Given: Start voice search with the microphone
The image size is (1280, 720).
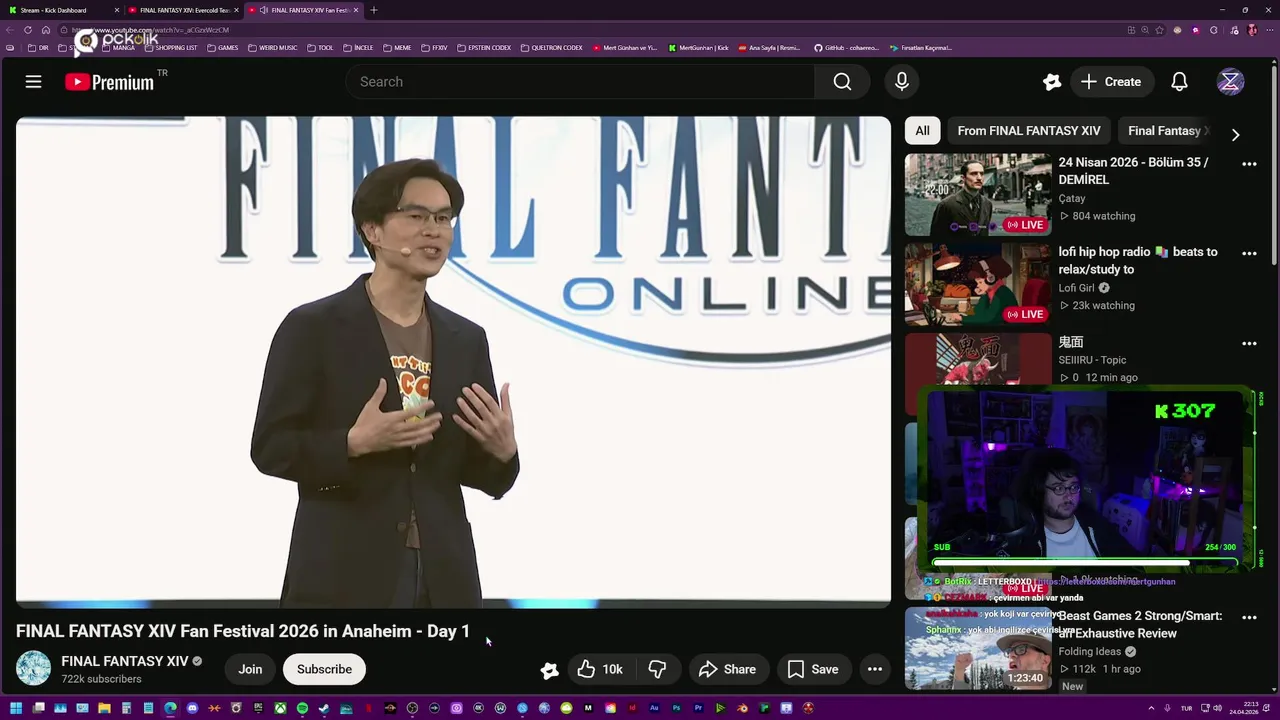Looking at the screenshot, I should coord(902,82).
